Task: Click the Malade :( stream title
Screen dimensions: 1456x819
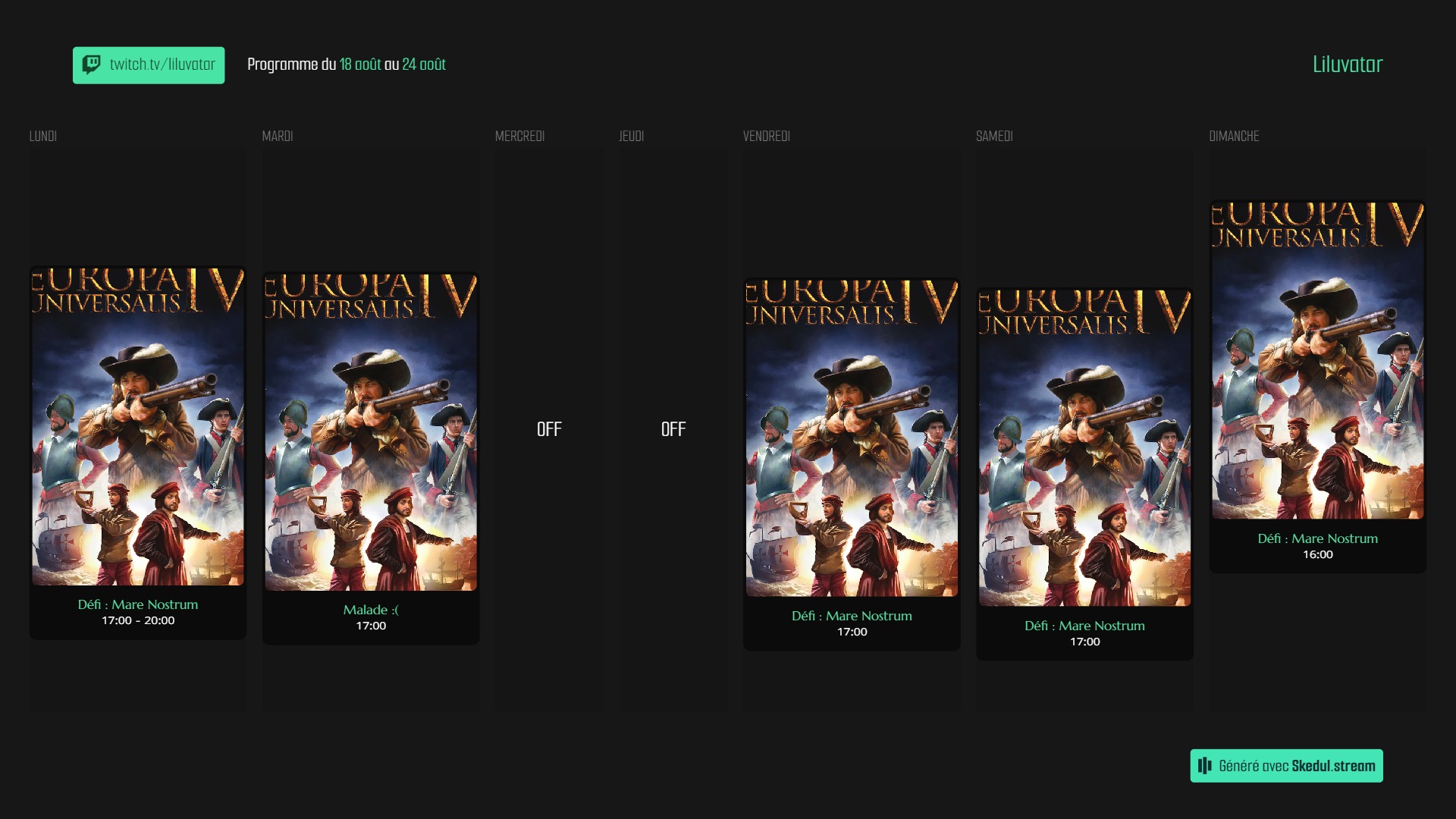Action: point(371,610)
